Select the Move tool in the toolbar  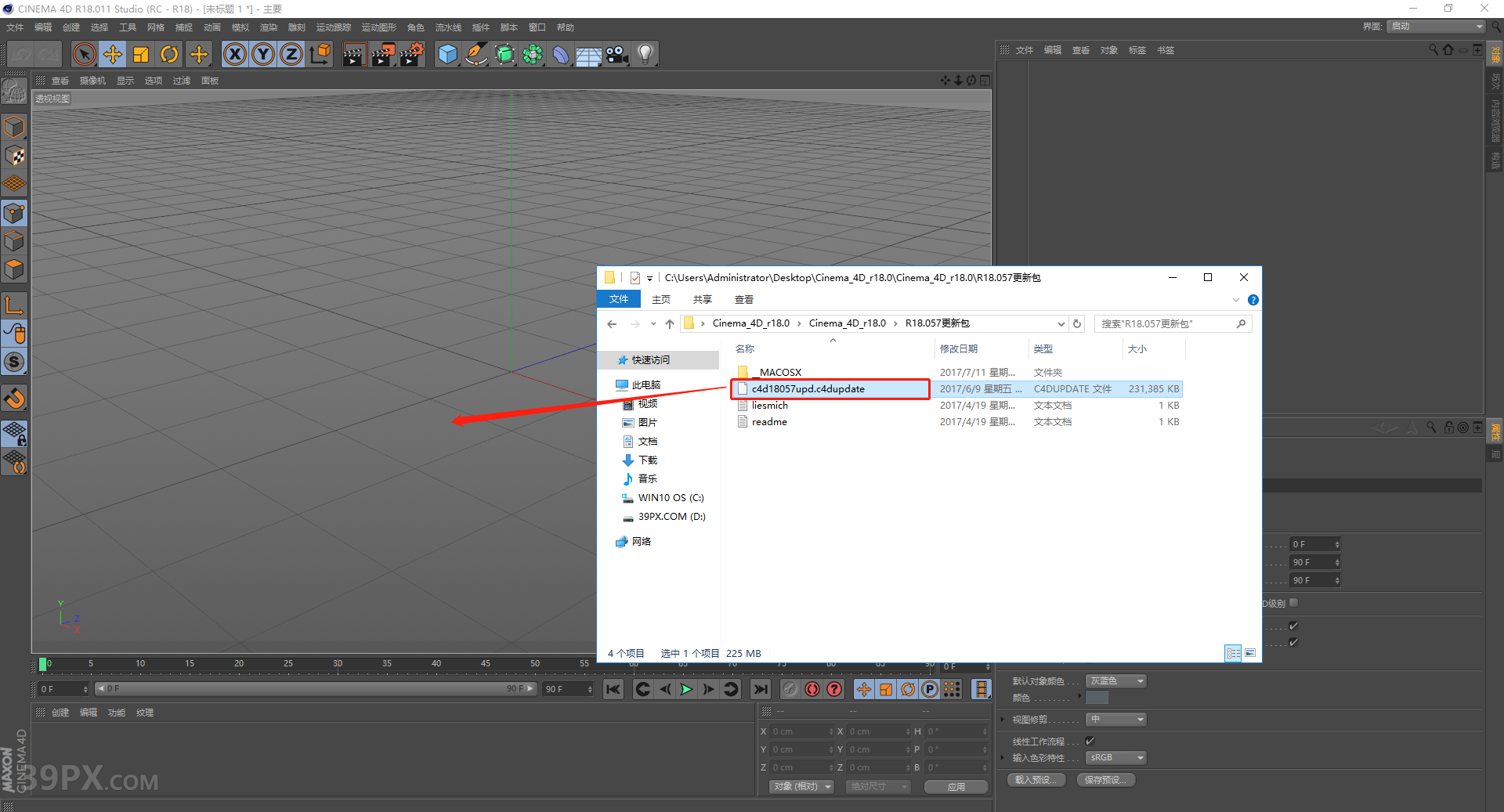pyautogui.click(x=113, y=54)
